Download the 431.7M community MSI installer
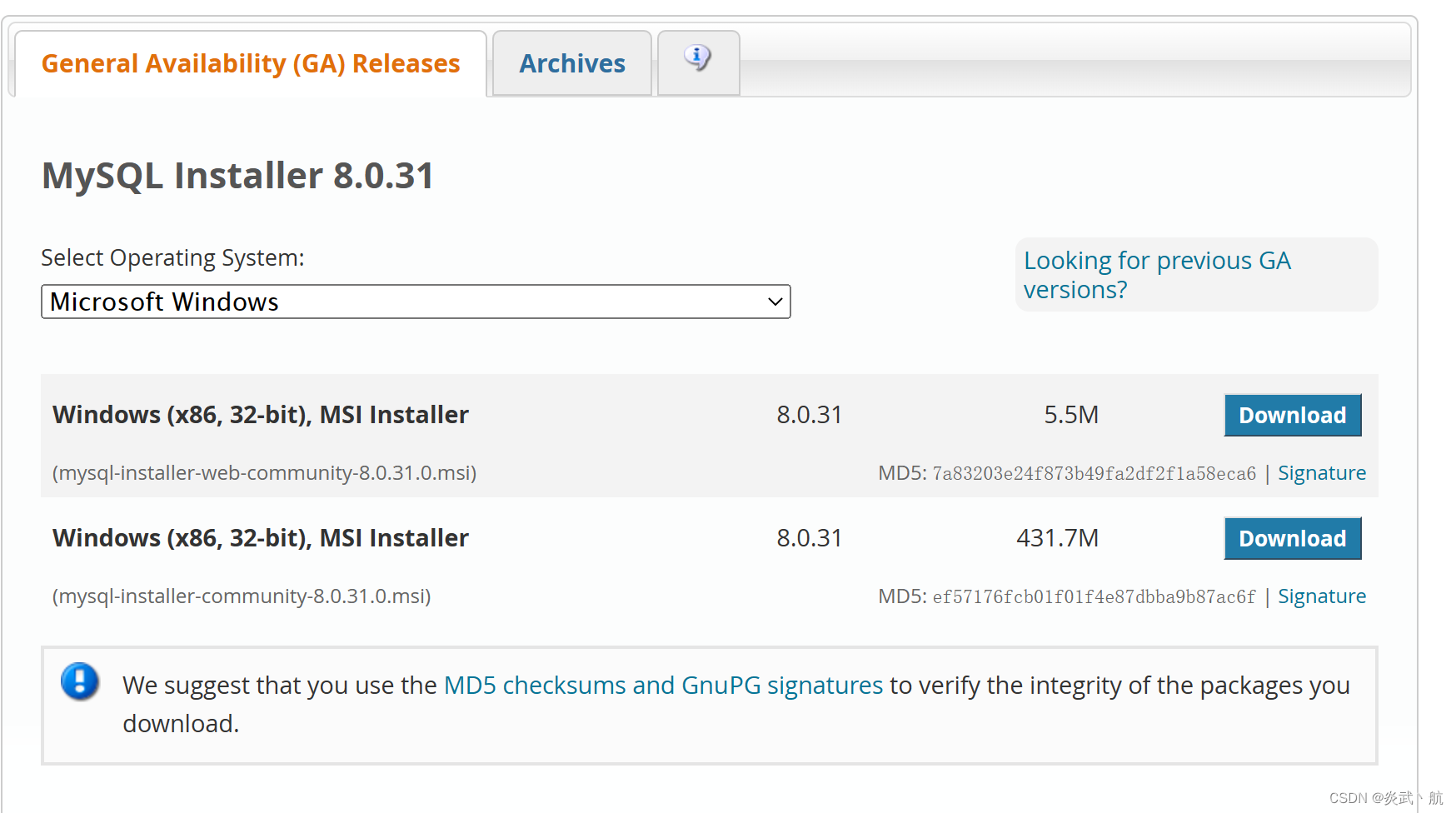This screenshot has width=1456, height=813. 1292,538
